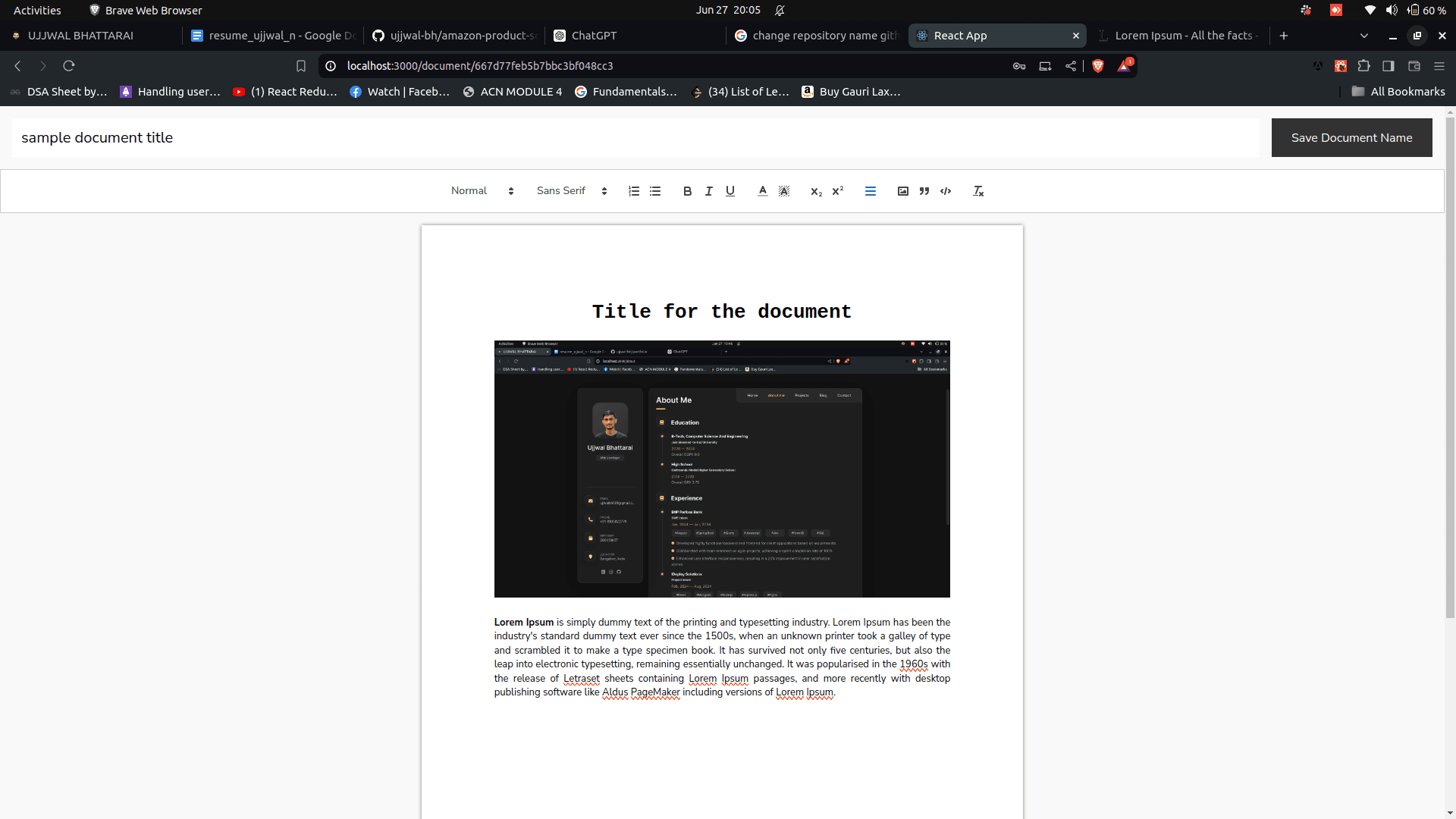Toggle code block formatting
The image size is (1456, 819).
[946, 191]
